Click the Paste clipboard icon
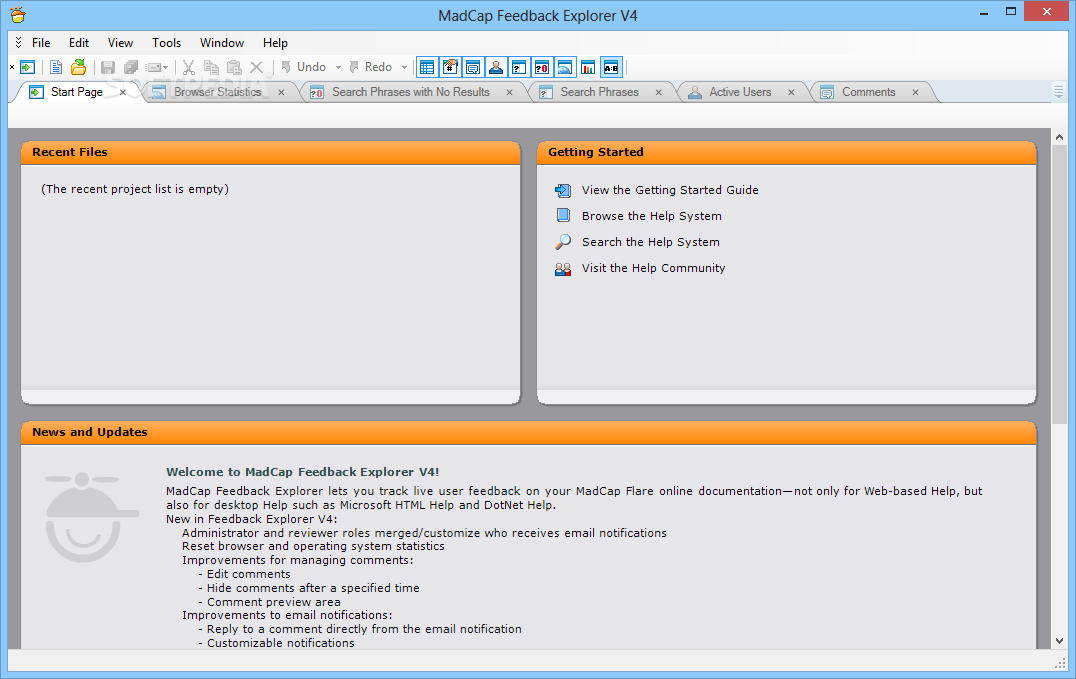This screenshot has width=1076, height=679. tap(234, 67)
